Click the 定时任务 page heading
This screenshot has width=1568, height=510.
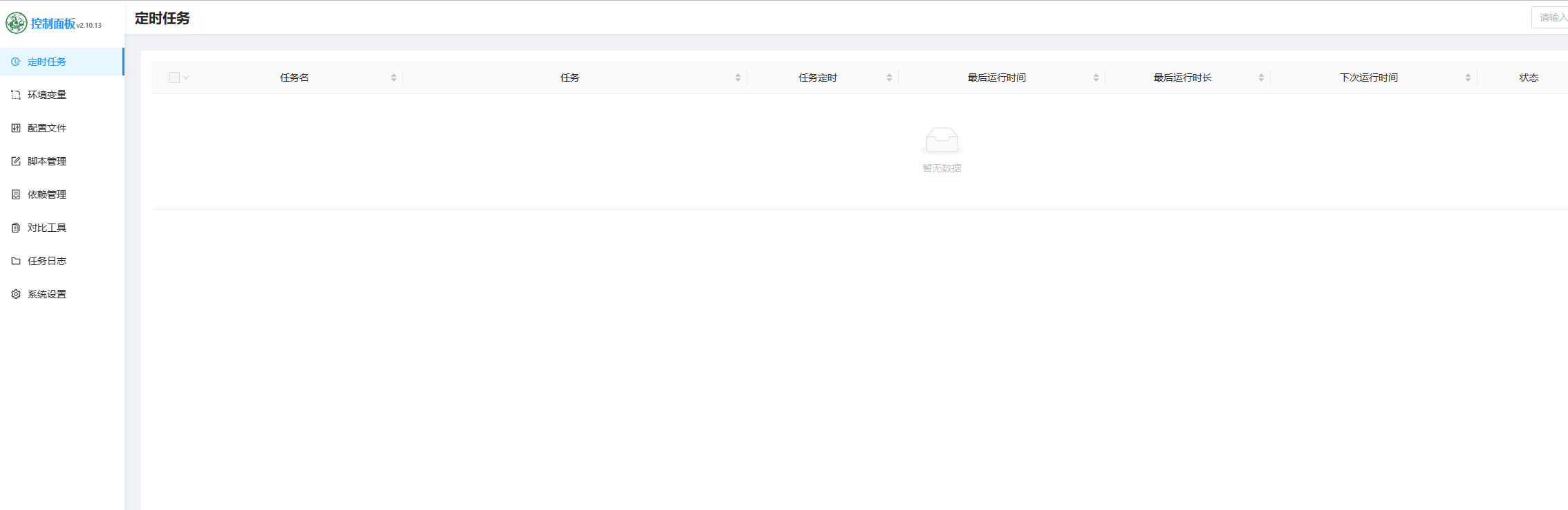pos(162,18)
